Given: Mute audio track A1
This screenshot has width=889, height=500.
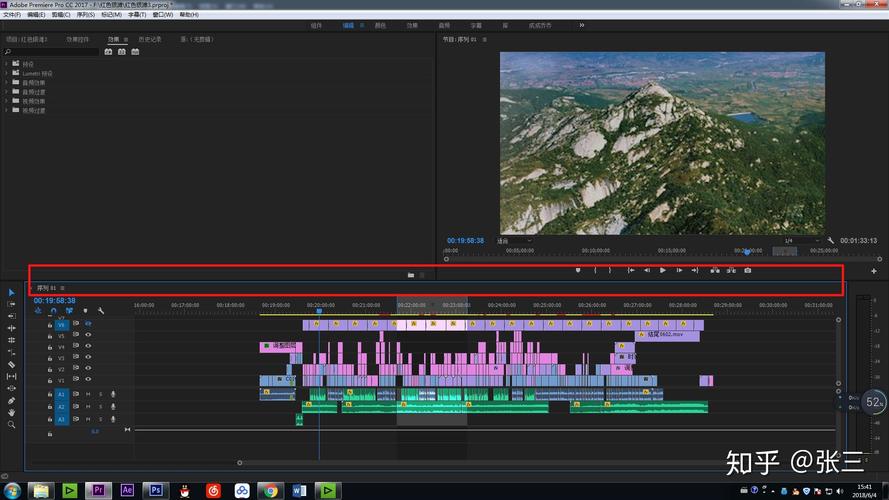Looking at the screenshot, I should coord(88,394).
